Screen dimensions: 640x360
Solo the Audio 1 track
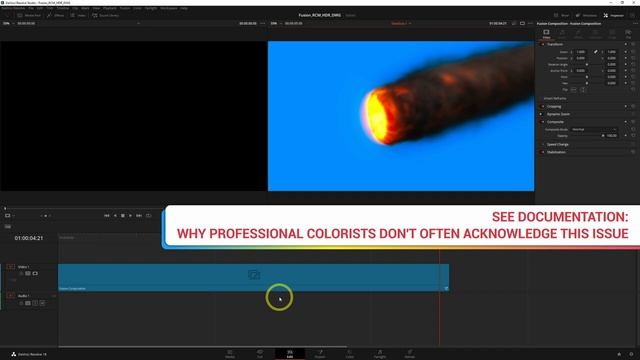click(35, 303)
